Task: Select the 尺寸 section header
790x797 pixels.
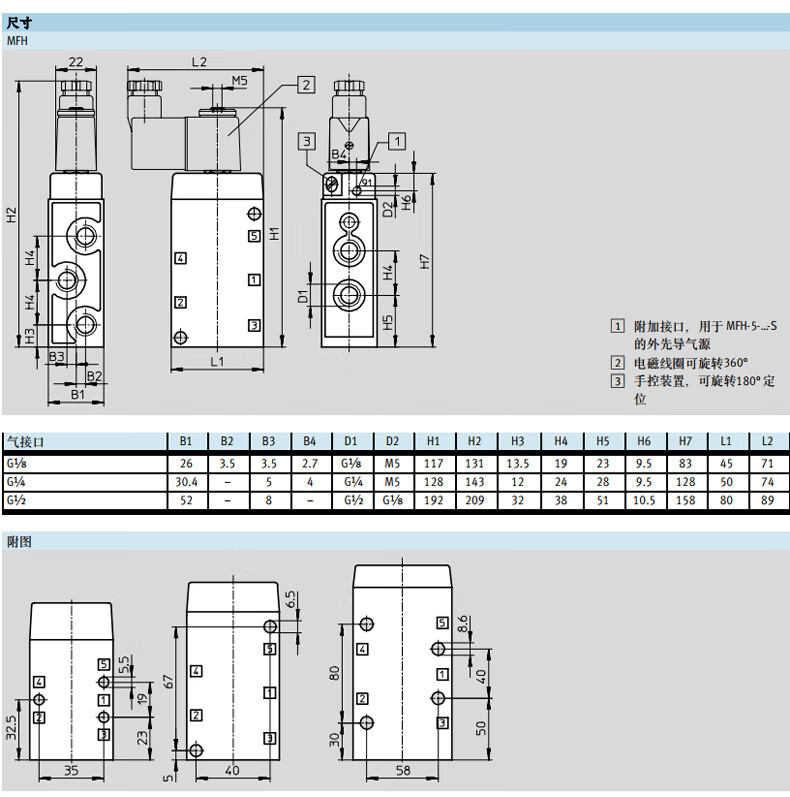Action: tap(20, 21)
